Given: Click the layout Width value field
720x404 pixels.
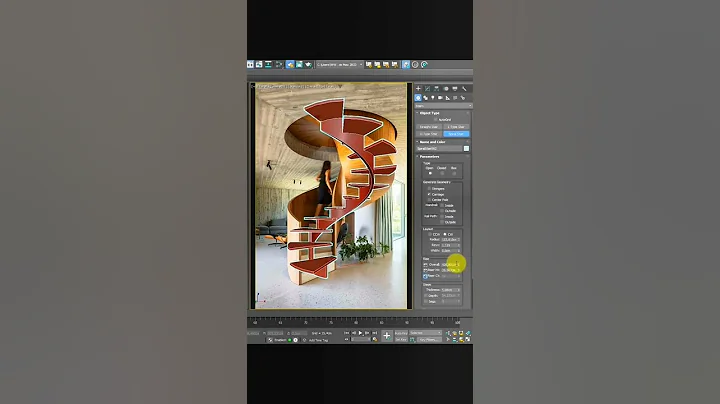Looking at the screenshot, I should coord(450,251).
